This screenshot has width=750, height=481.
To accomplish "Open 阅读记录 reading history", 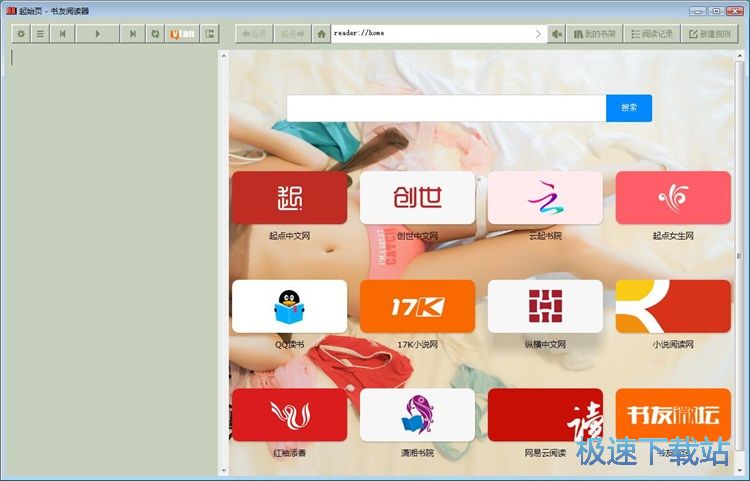I will click(x=652, y=34).
